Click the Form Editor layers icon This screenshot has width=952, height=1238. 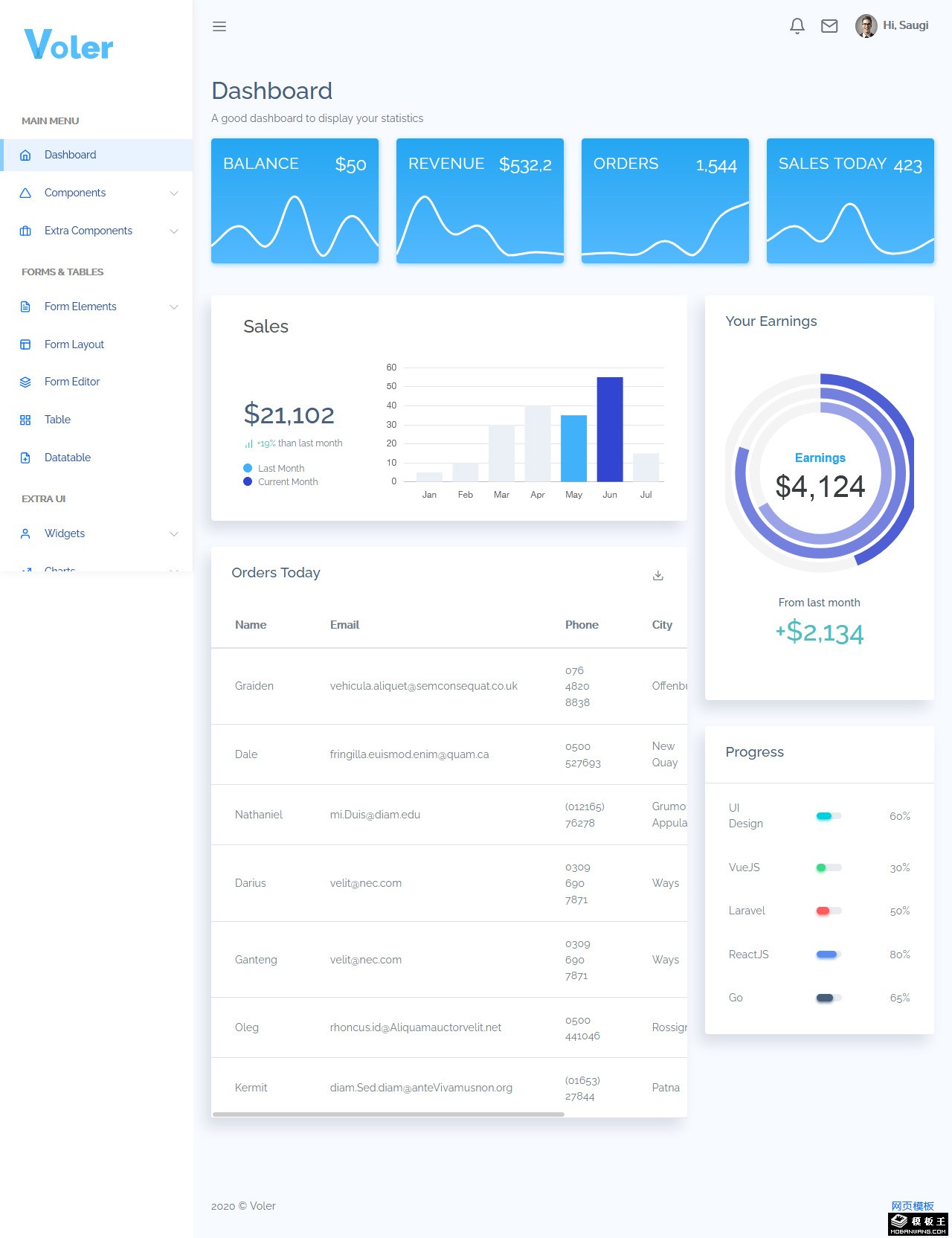tap(25, 382)
